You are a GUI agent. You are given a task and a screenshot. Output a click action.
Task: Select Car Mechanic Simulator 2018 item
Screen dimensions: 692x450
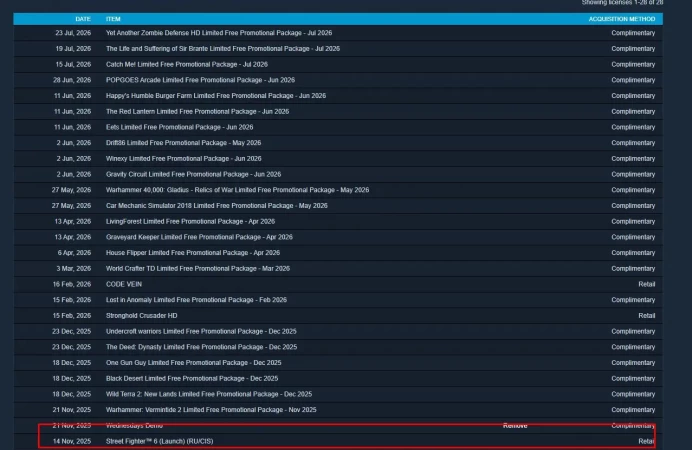pos(217,206)
